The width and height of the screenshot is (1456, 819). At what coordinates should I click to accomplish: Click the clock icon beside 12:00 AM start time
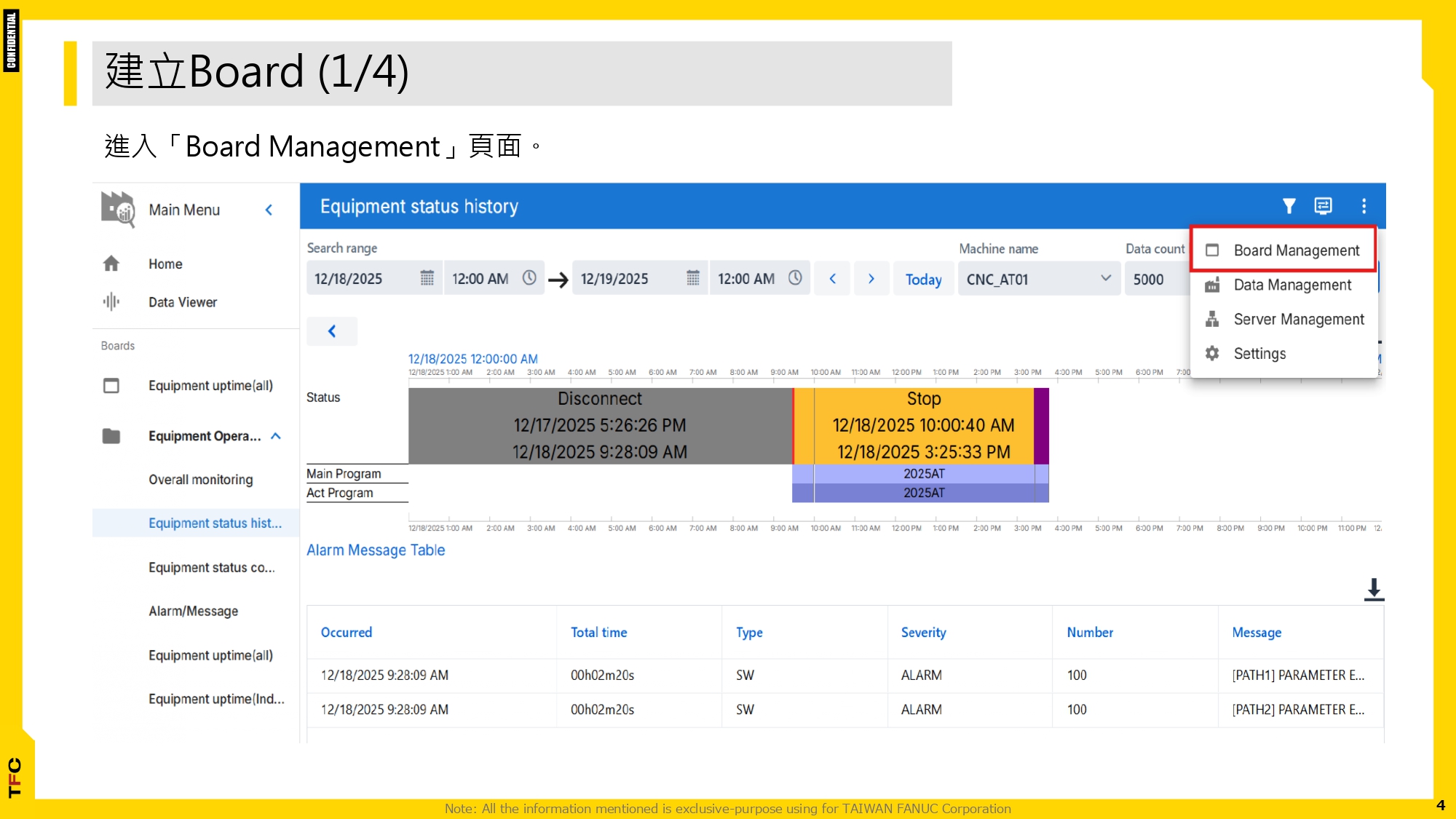pyautogui.click(x=529, y=277)
